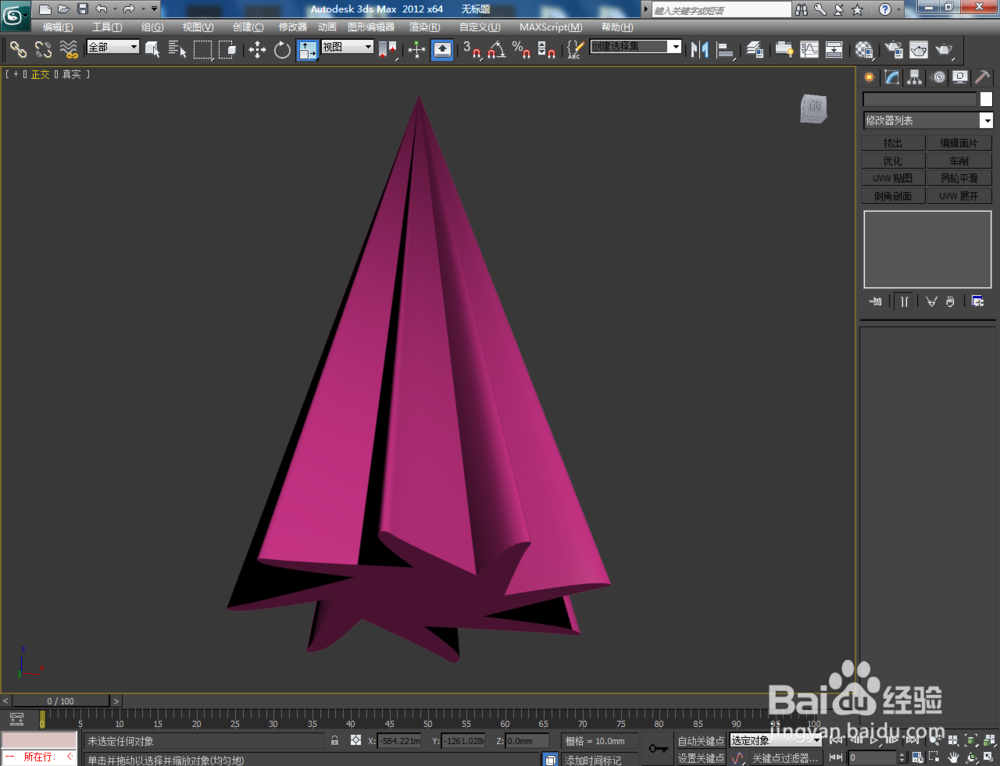This screenshot has height=766, width=1000.
Task: Open the 编辑(E) menu
Action: (57, 27)
